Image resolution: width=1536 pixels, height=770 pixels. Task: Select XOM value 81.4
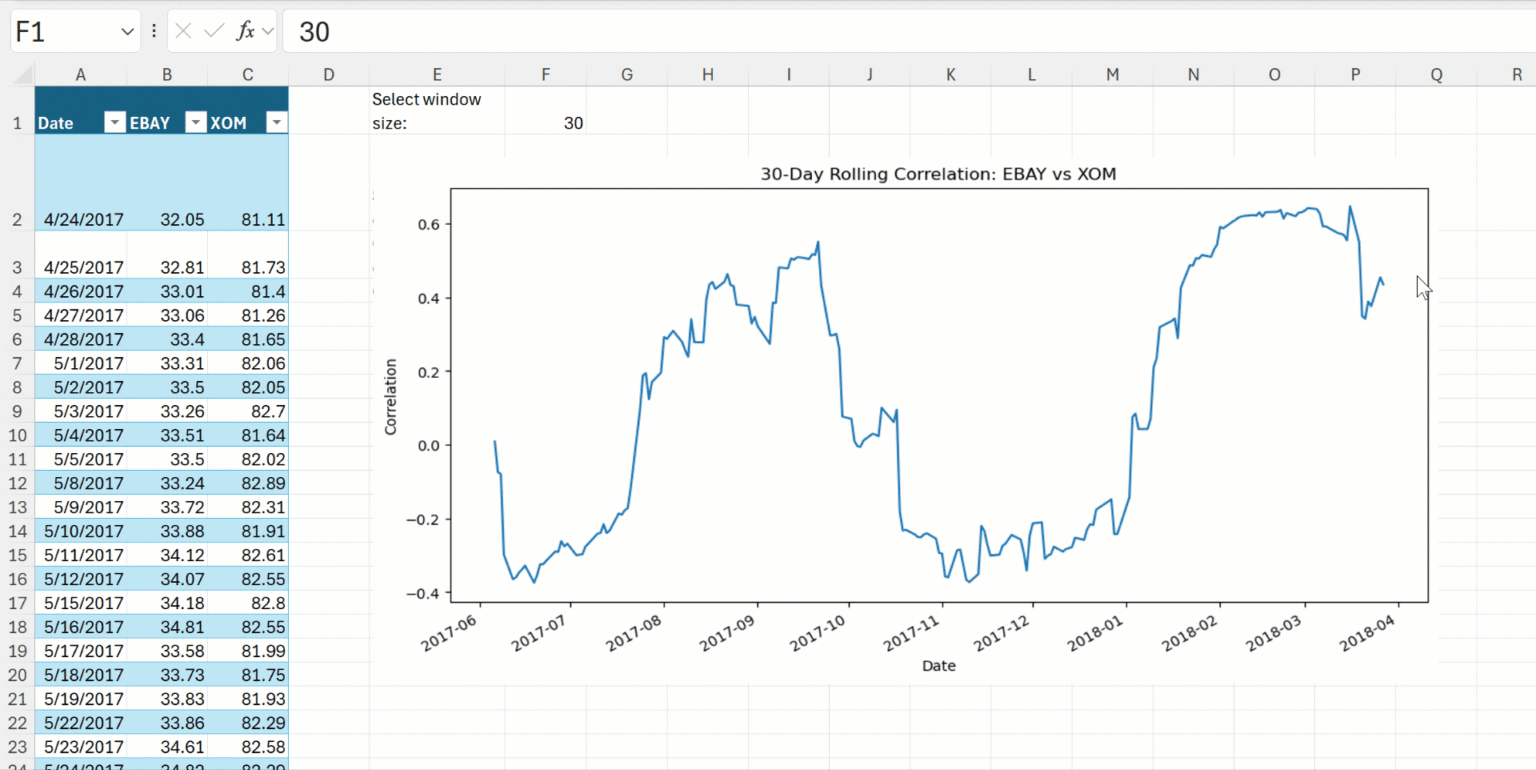248,291
